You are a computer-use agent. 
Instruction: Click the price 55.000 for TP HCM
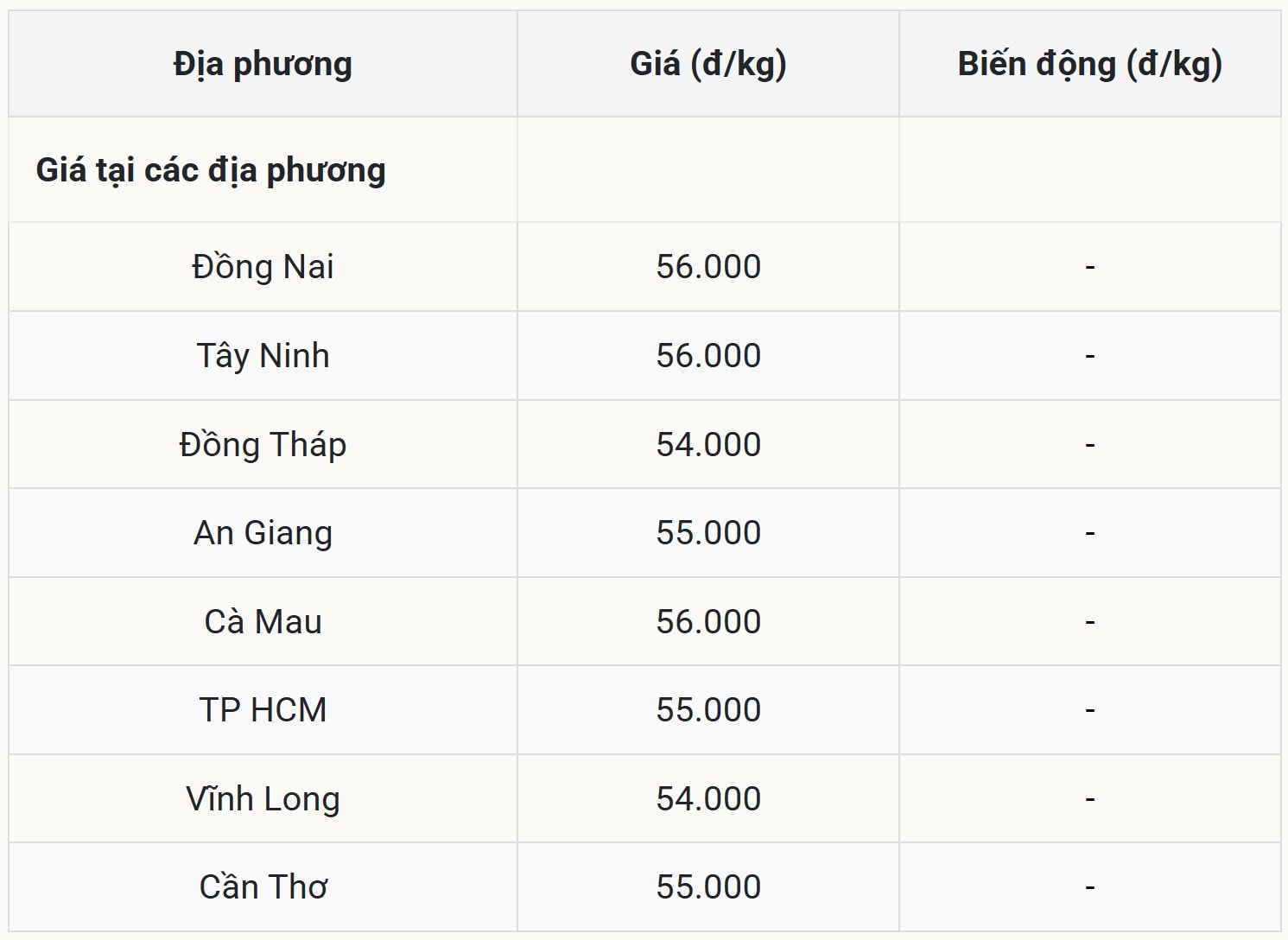tap(708, 710)
